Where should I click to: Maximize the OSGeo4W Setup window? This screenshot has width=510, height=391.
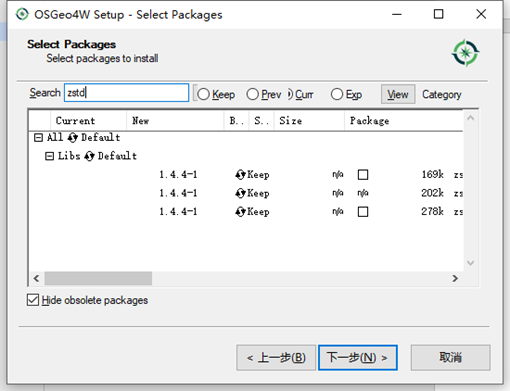pyautogui.click(x=438, y=14)
